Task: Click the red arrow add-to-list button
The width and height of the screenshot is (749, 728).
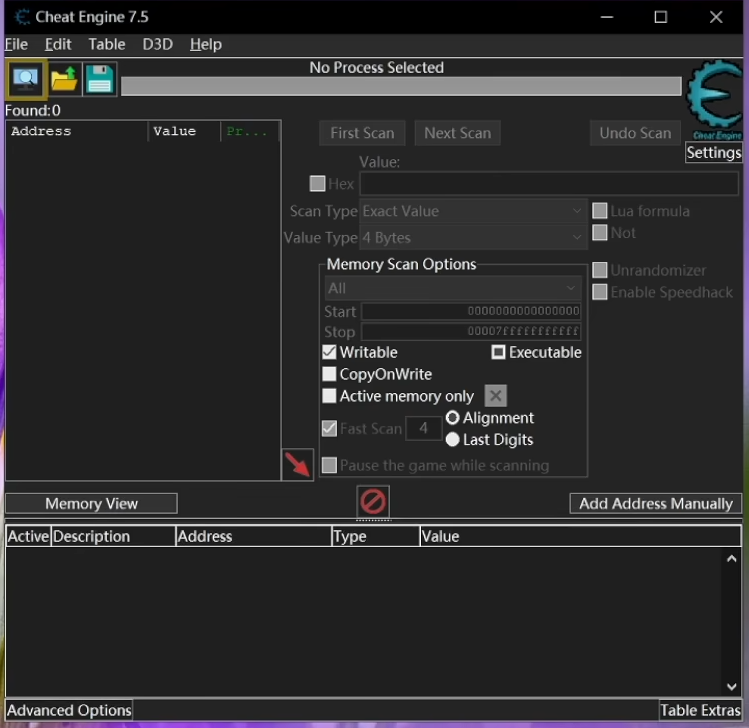Action: tap(298, 464)
